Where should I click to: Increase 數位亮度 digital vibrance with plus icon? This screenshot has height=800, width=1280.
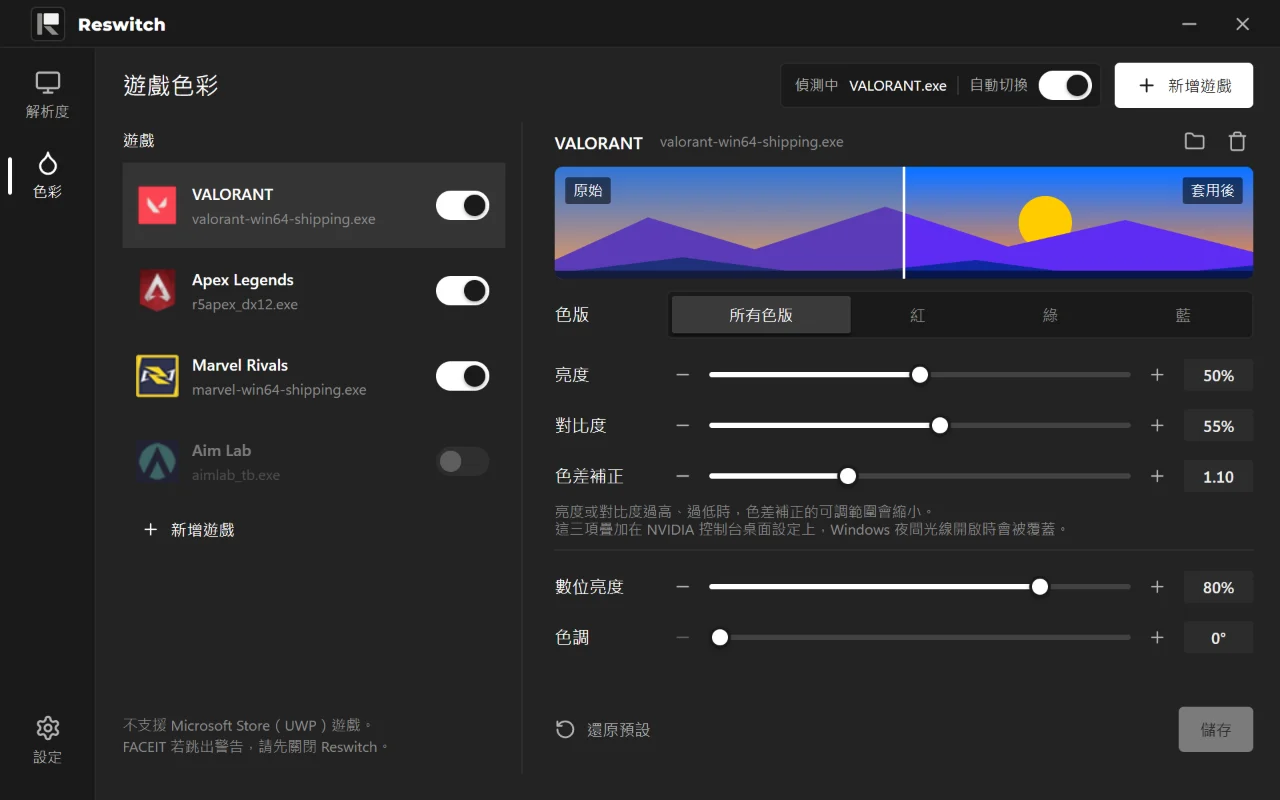click(1157, 587)
